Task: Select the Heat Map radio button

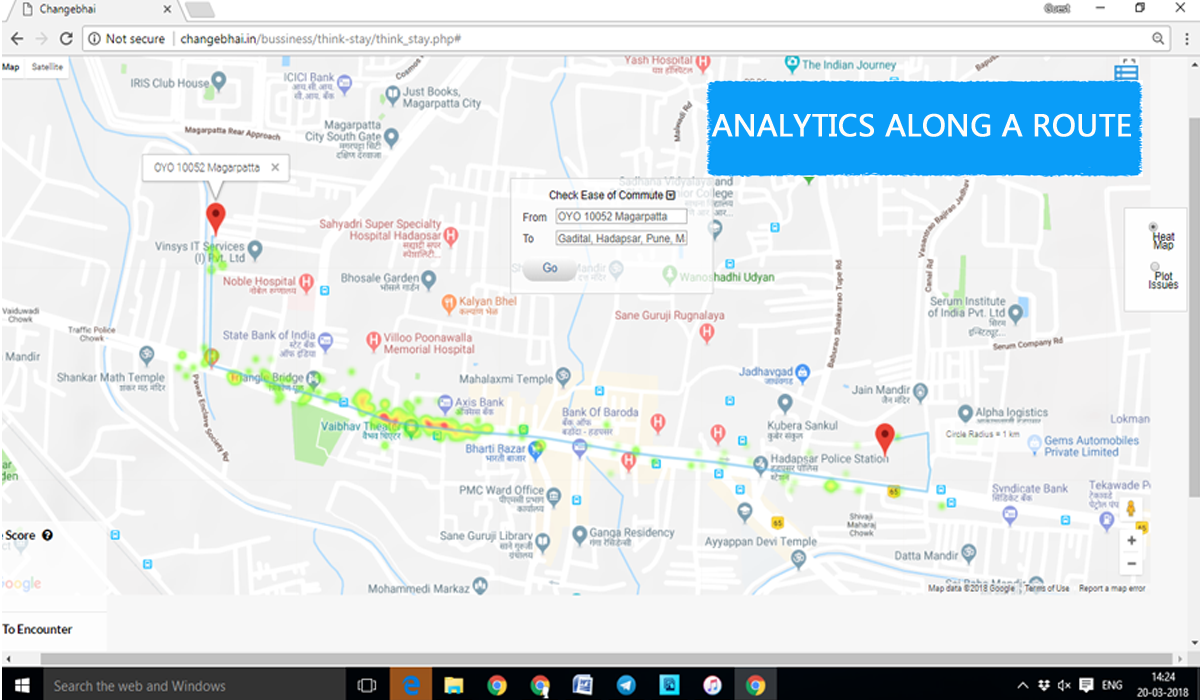Action: (x=1154, y=227)
